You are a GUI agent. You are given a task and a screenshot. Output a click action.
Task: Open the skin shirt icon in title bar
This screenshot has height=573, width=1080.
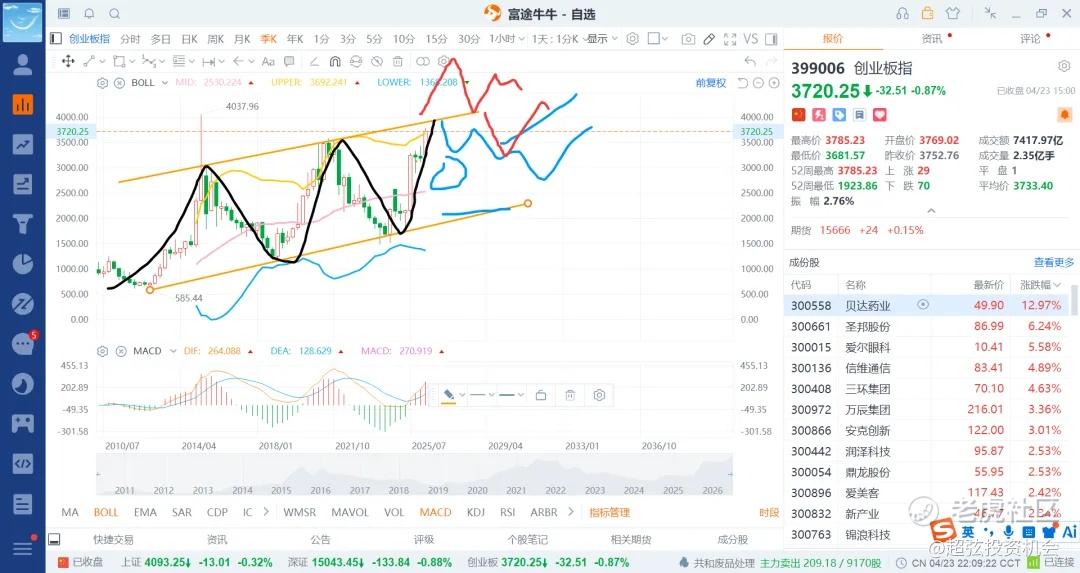(x=953, y=13)
